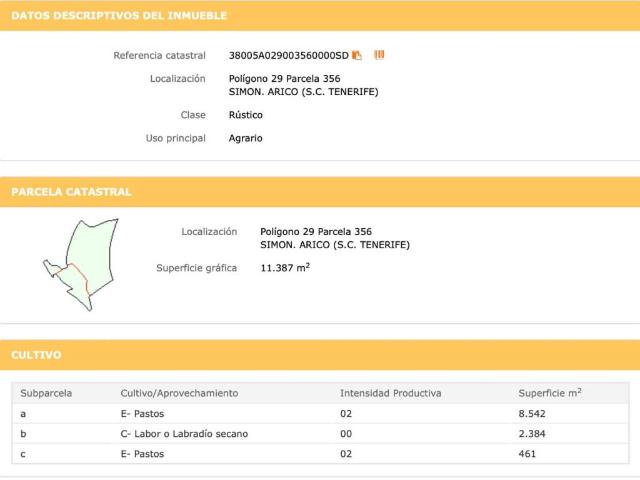Copy the cadastral reference with the copy icon

[x=357, y=55]
